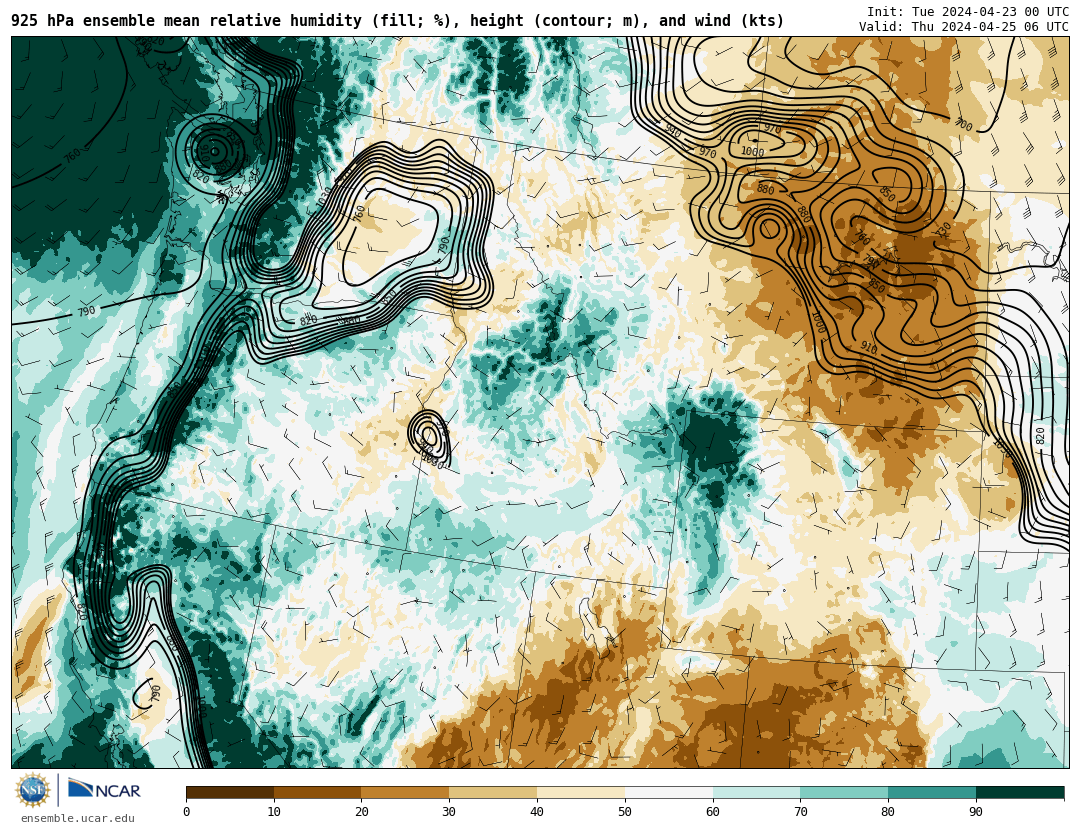Screen dimensions: 1080x831
Task: Click the 910 contour label in eastern contours
Action: tap(869, 348)
